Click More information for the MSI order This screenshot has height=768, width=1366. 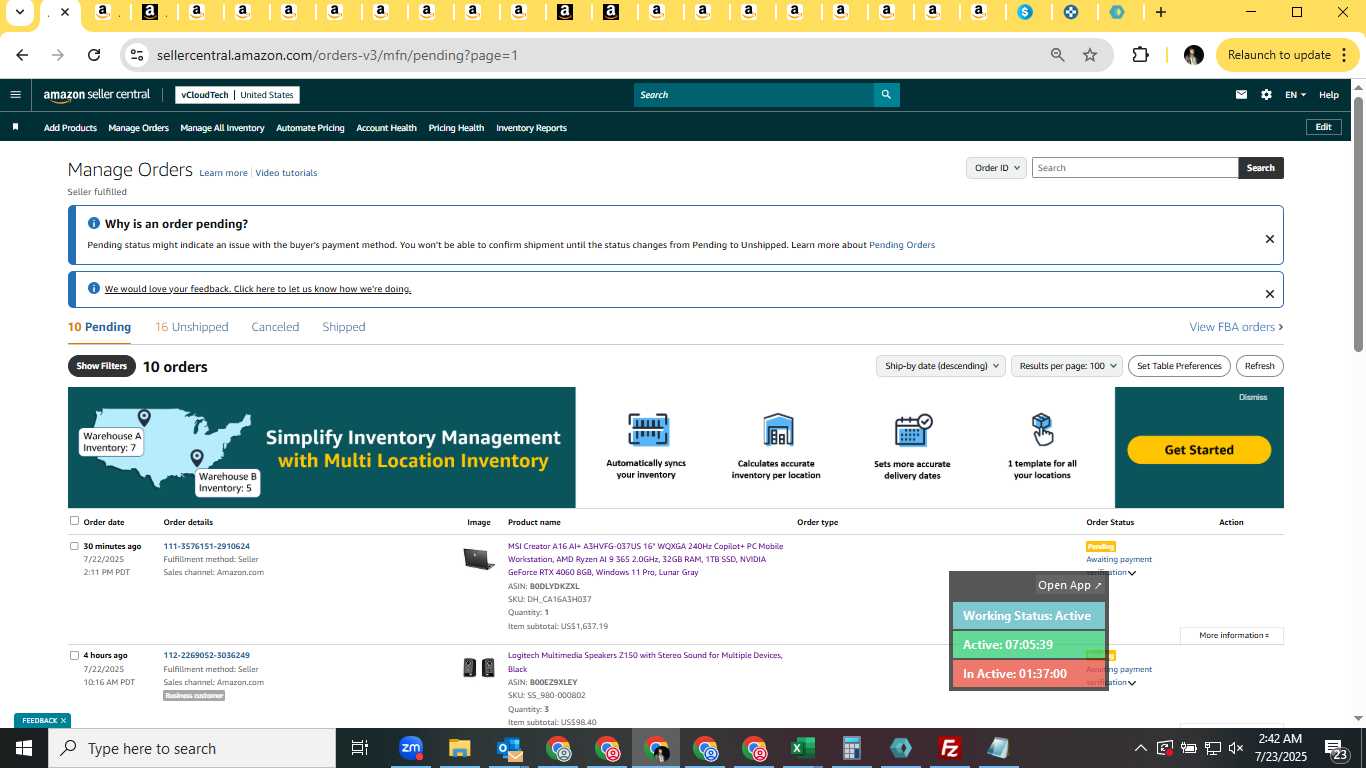pos(1232,635)
